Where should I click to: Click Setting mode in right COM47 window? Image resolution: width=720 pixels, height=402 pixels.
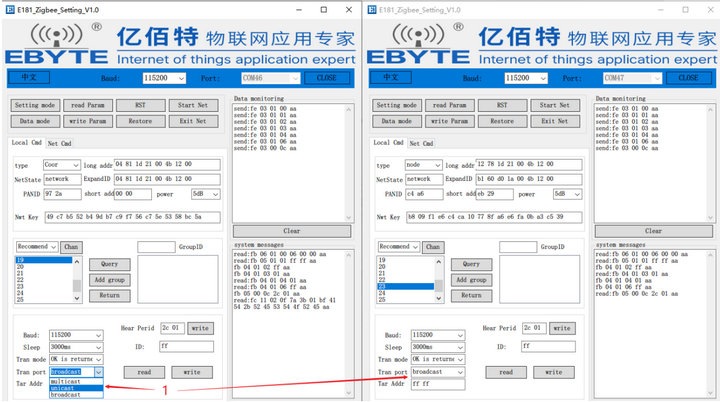click(397, 105)
